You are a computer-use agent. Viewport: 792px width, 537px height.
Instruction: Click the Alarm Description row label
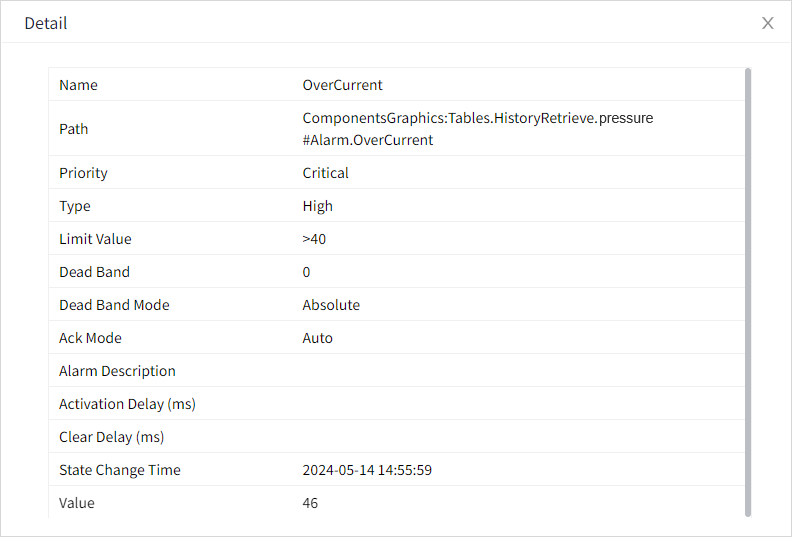tap(117, 371)
